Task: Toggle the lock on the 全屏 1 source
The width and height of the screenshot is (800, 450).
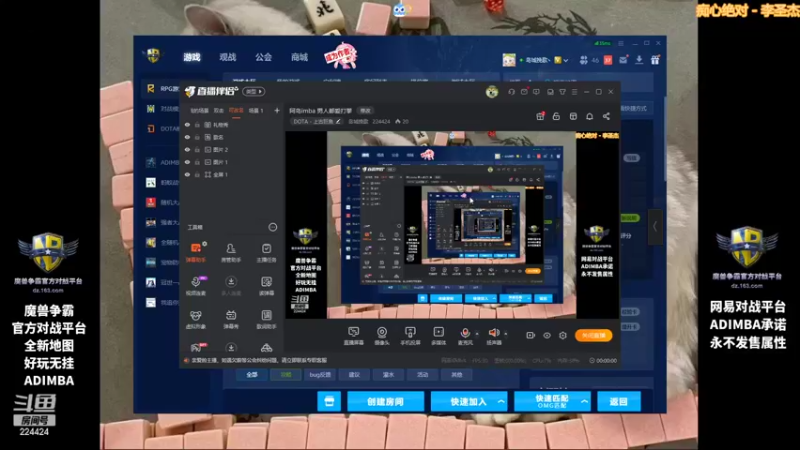Action: pos(197,174)
